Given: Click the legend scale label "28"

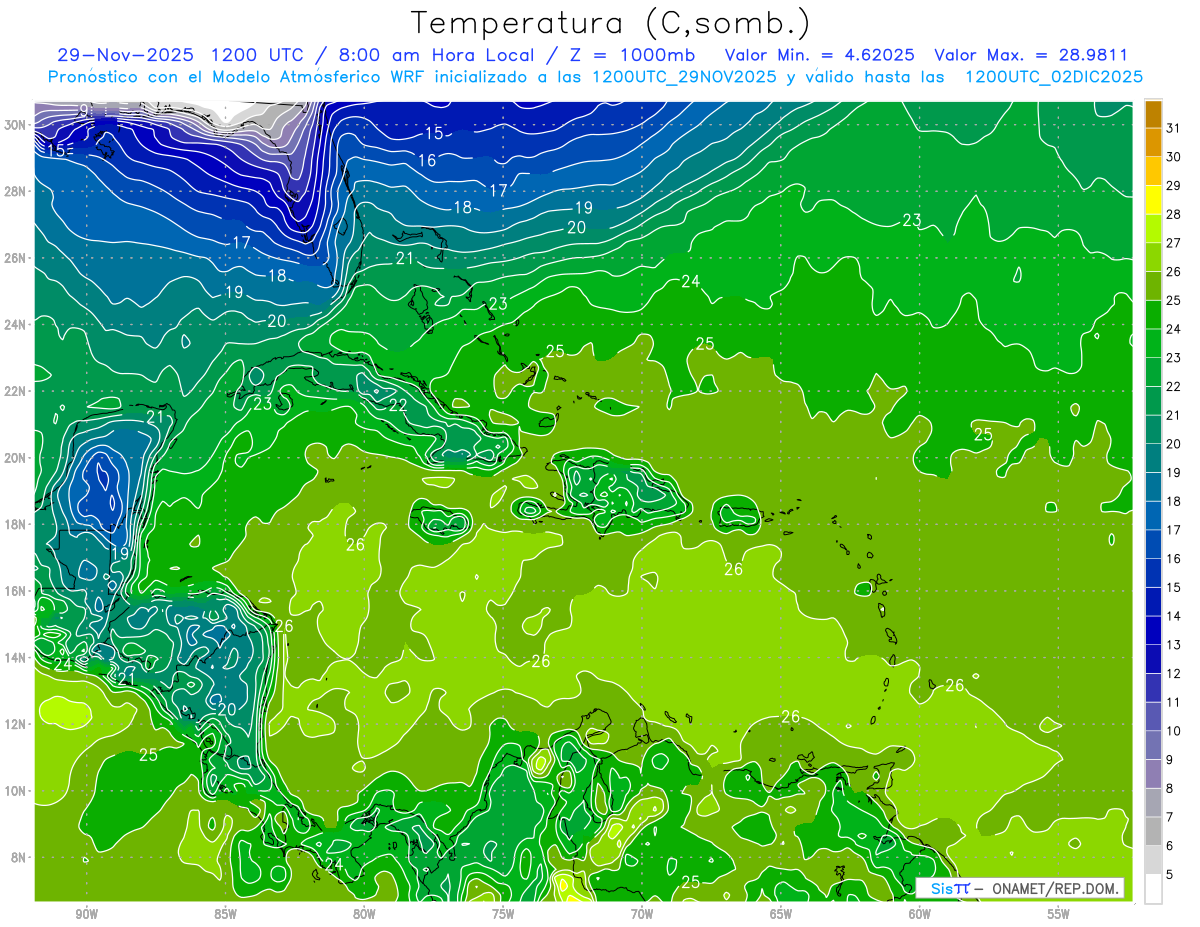Looking at the screenshot, I should [x=1174, y=214].
